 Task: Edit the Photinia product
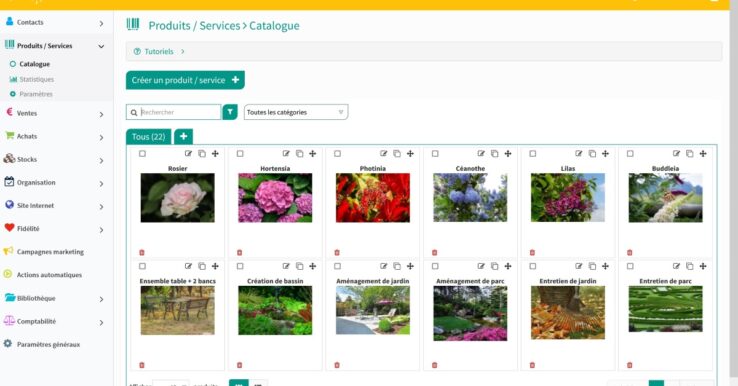click(x=384, y=153)
